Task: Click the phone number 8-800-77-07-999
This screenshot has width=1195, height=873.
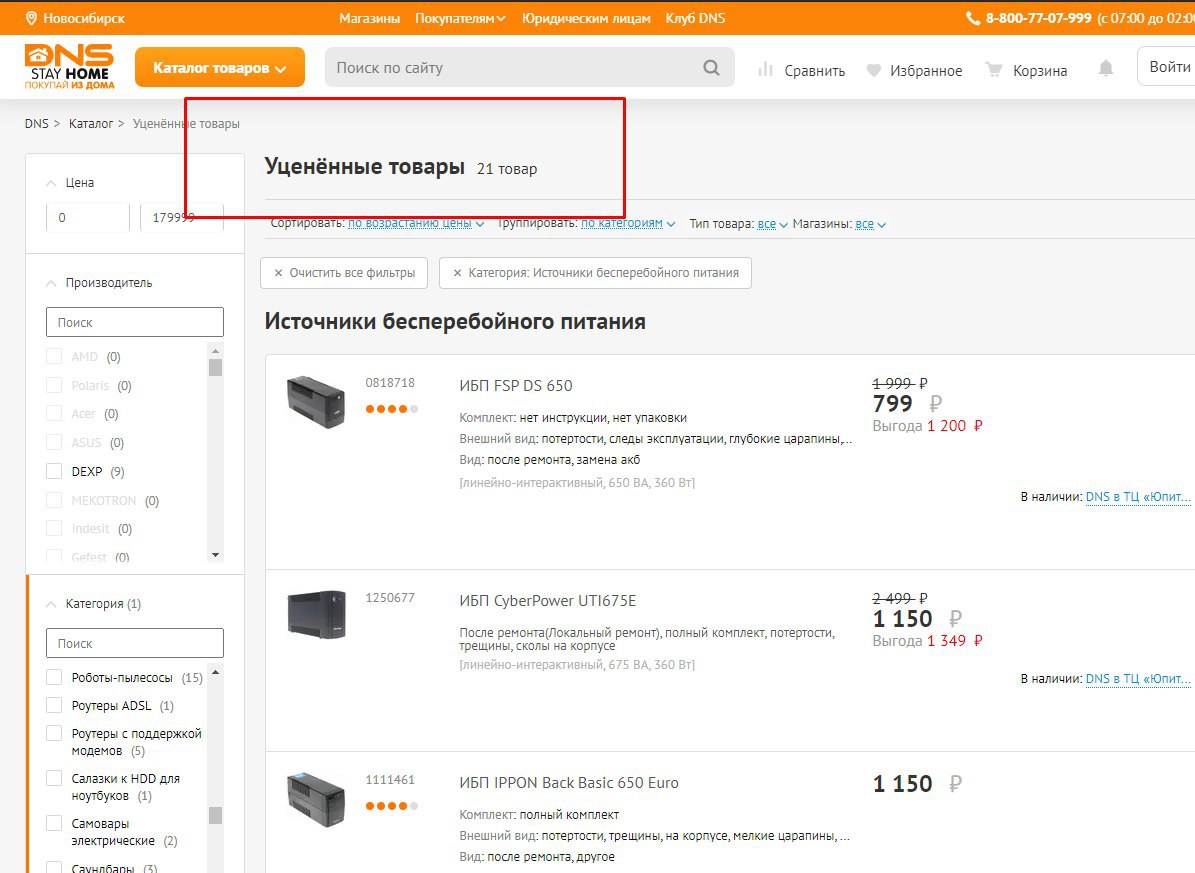Action: tap(1038, 18)
